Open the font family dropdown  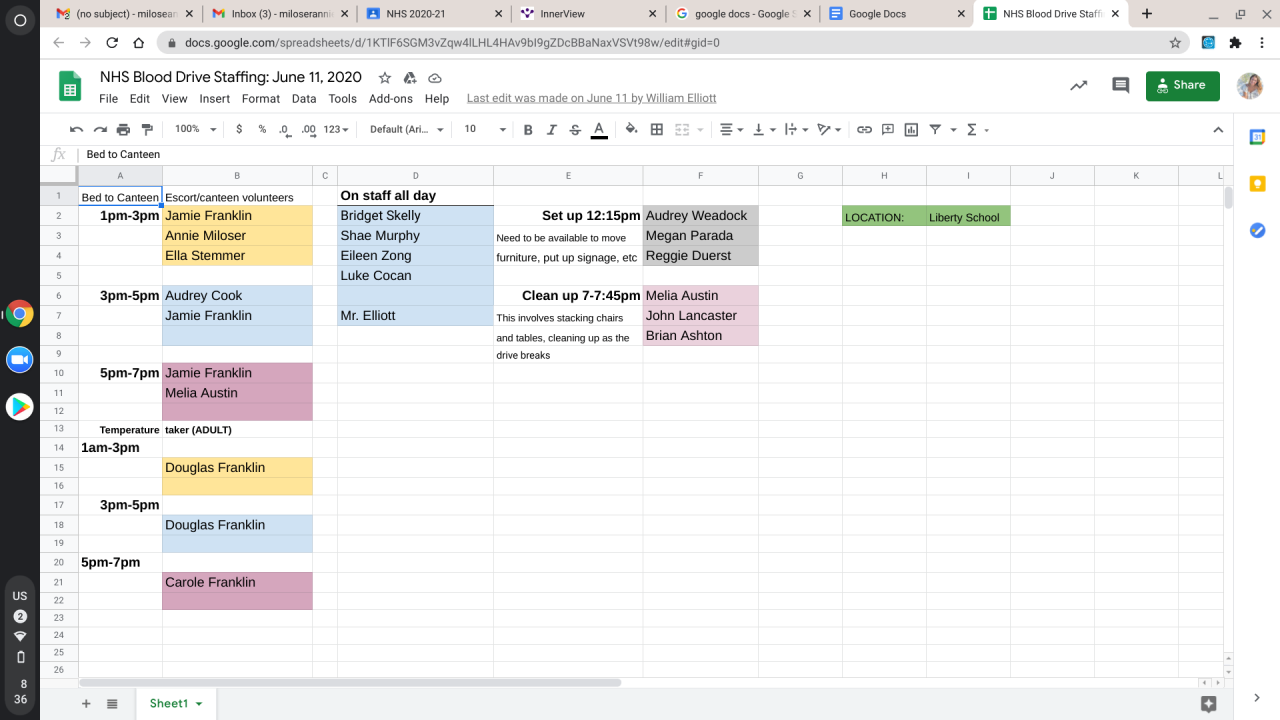407,129
